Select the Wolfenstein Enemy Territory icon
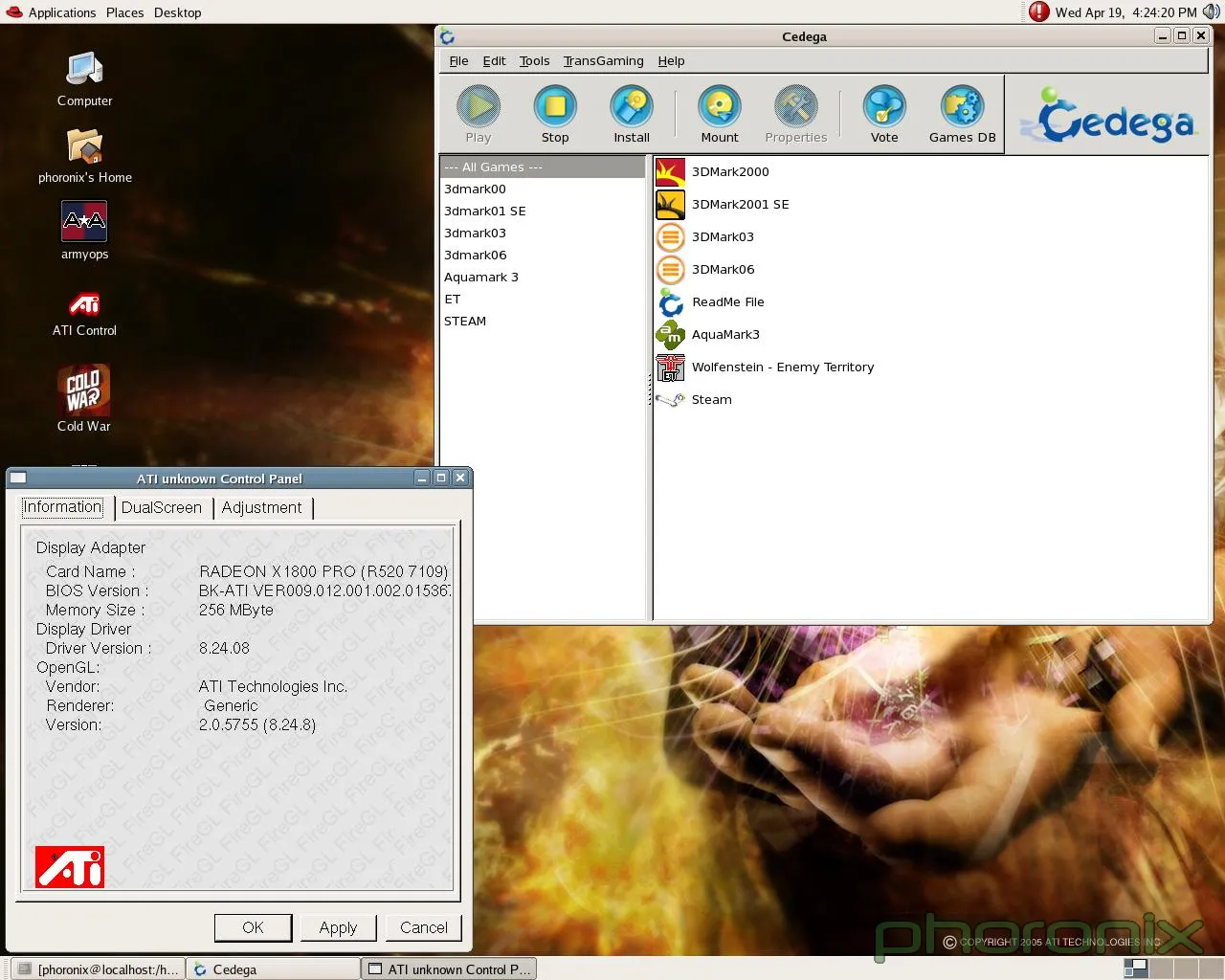Screen dimensions: 1225x980 tap(671, 367)
